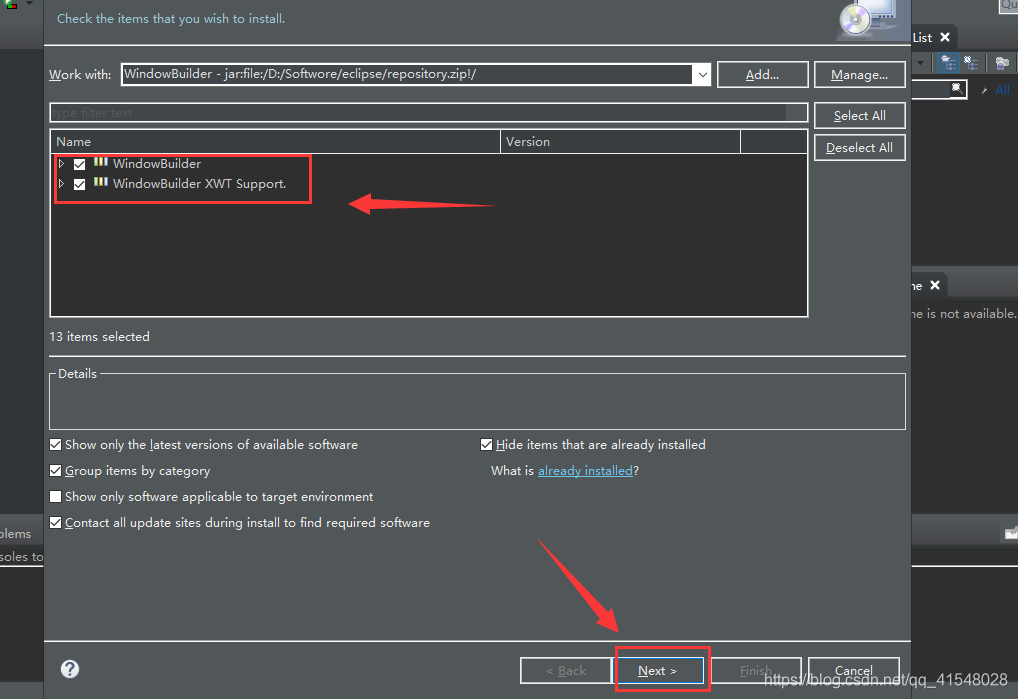Click the third Task List toolbar icon

click(x=1002, y=63)
